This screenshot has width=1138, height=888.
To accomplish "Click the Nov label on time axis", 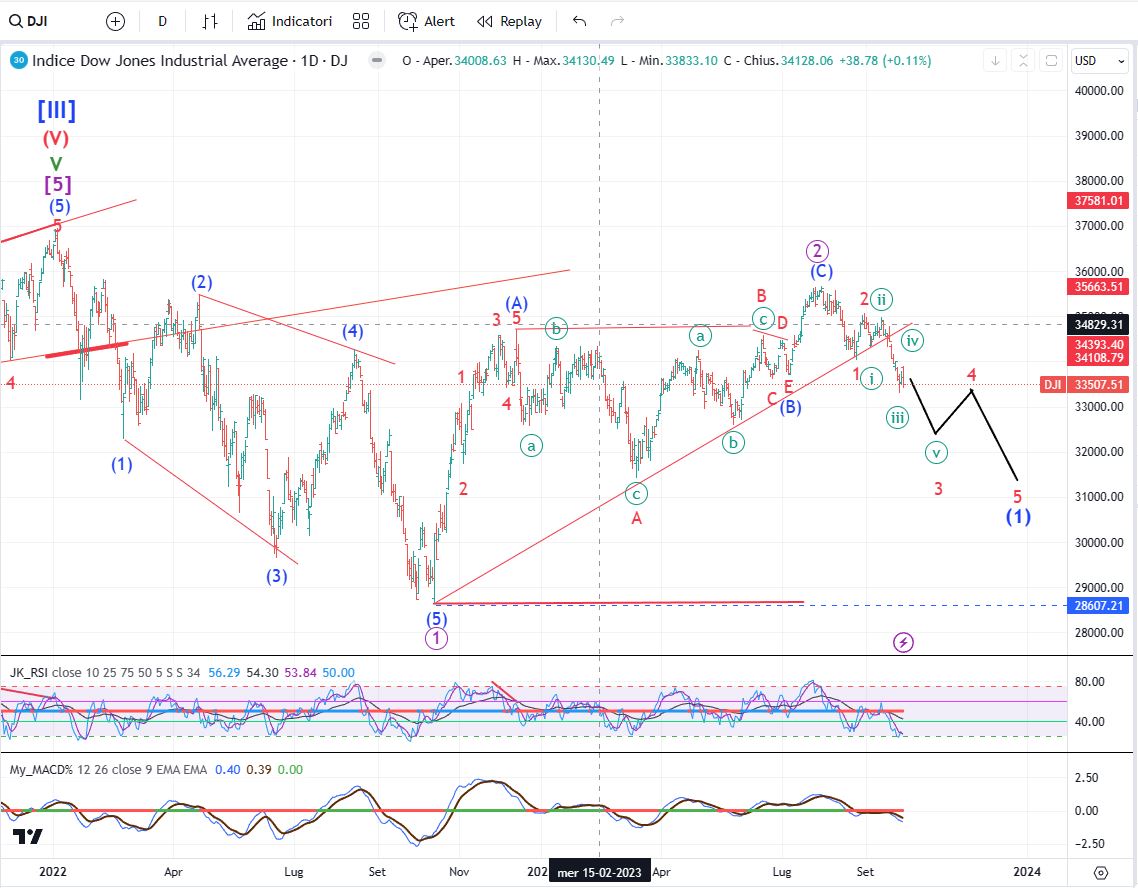I will [x=459, y=871].
